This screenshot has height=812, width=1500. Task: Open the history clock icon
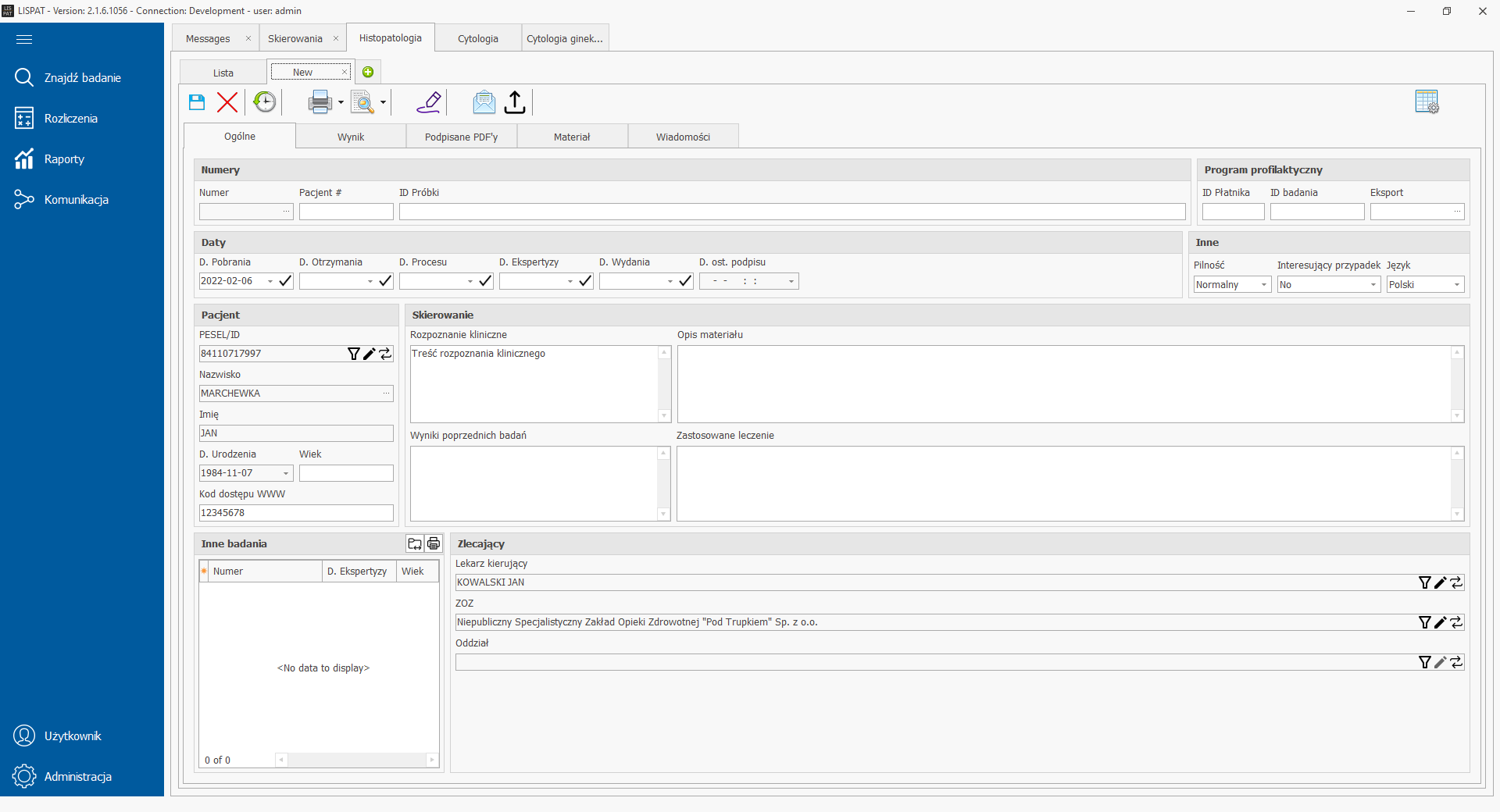click(265, 102)
